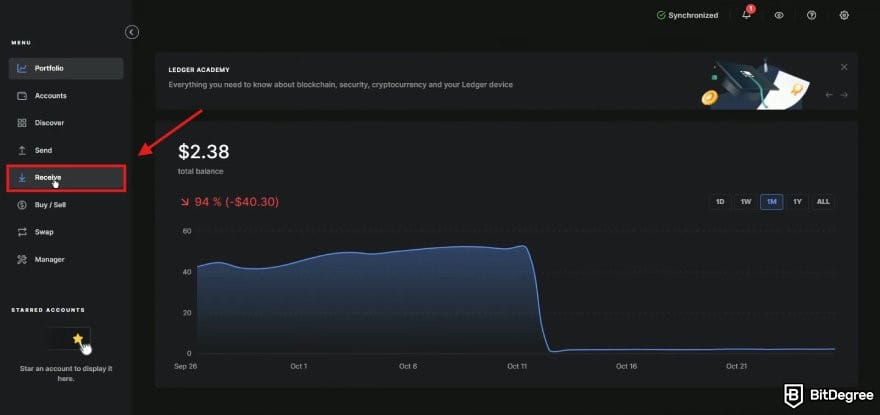Open the Send dialog

[x=66, y=151]
